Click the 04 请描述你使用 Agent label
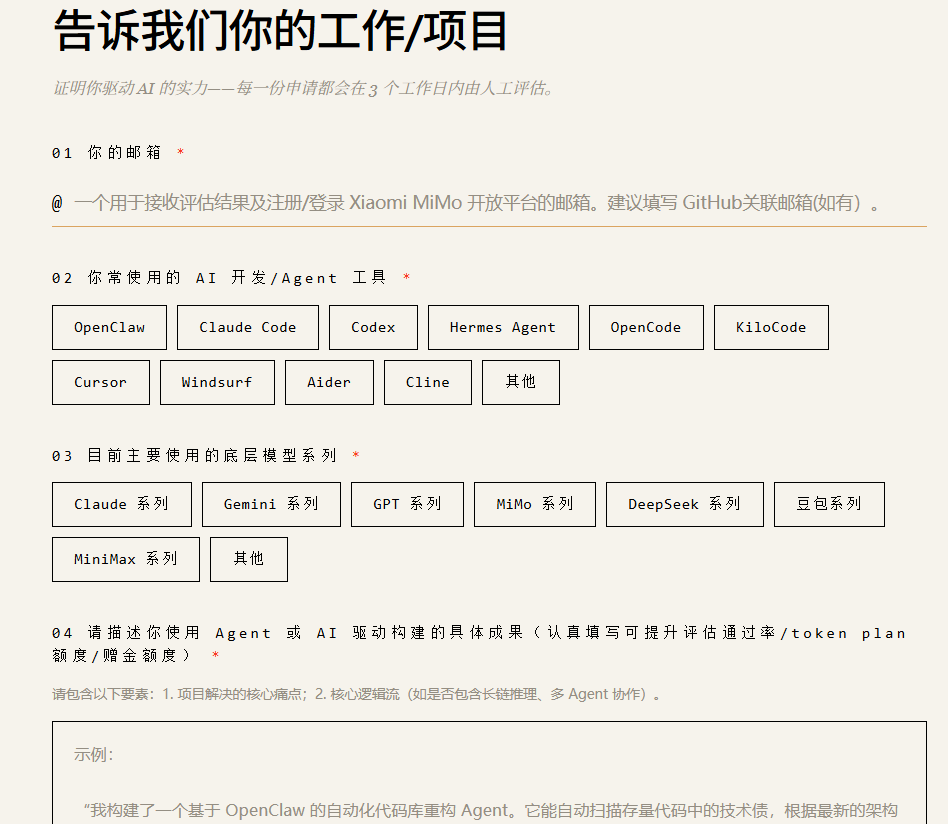The height and width of the screenshot is (824, 948). pyautogui.click(x=479, y=644)
